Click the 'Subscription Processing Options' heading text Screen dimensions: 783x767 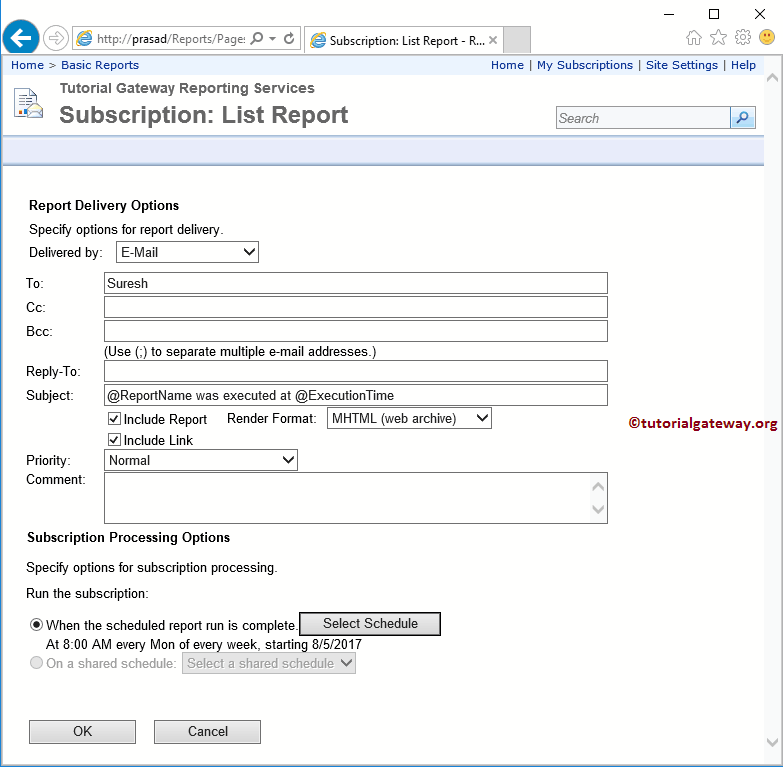(128, 537)
